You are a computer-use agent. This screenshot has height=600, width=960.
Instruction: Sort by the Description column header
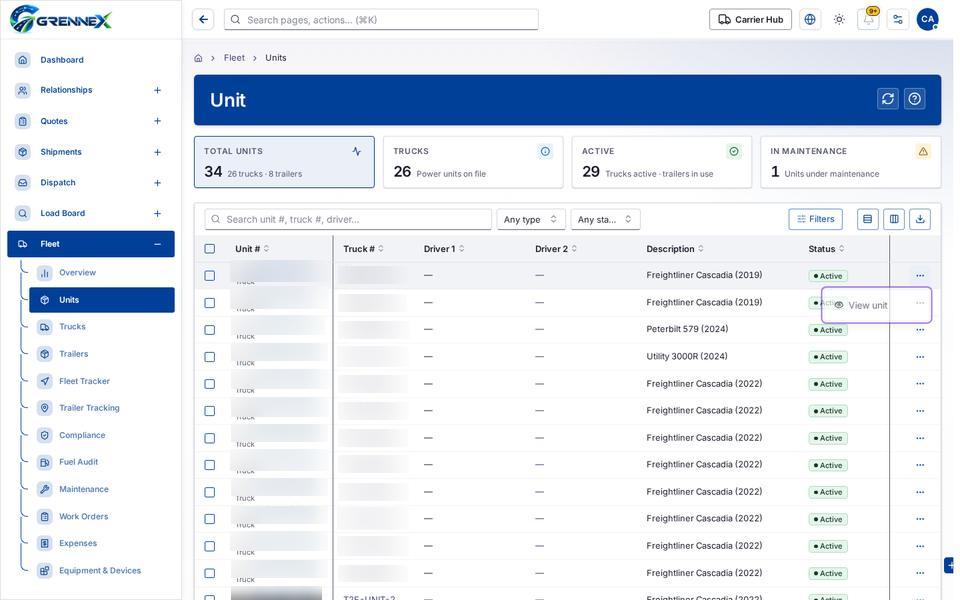point(675,249)
